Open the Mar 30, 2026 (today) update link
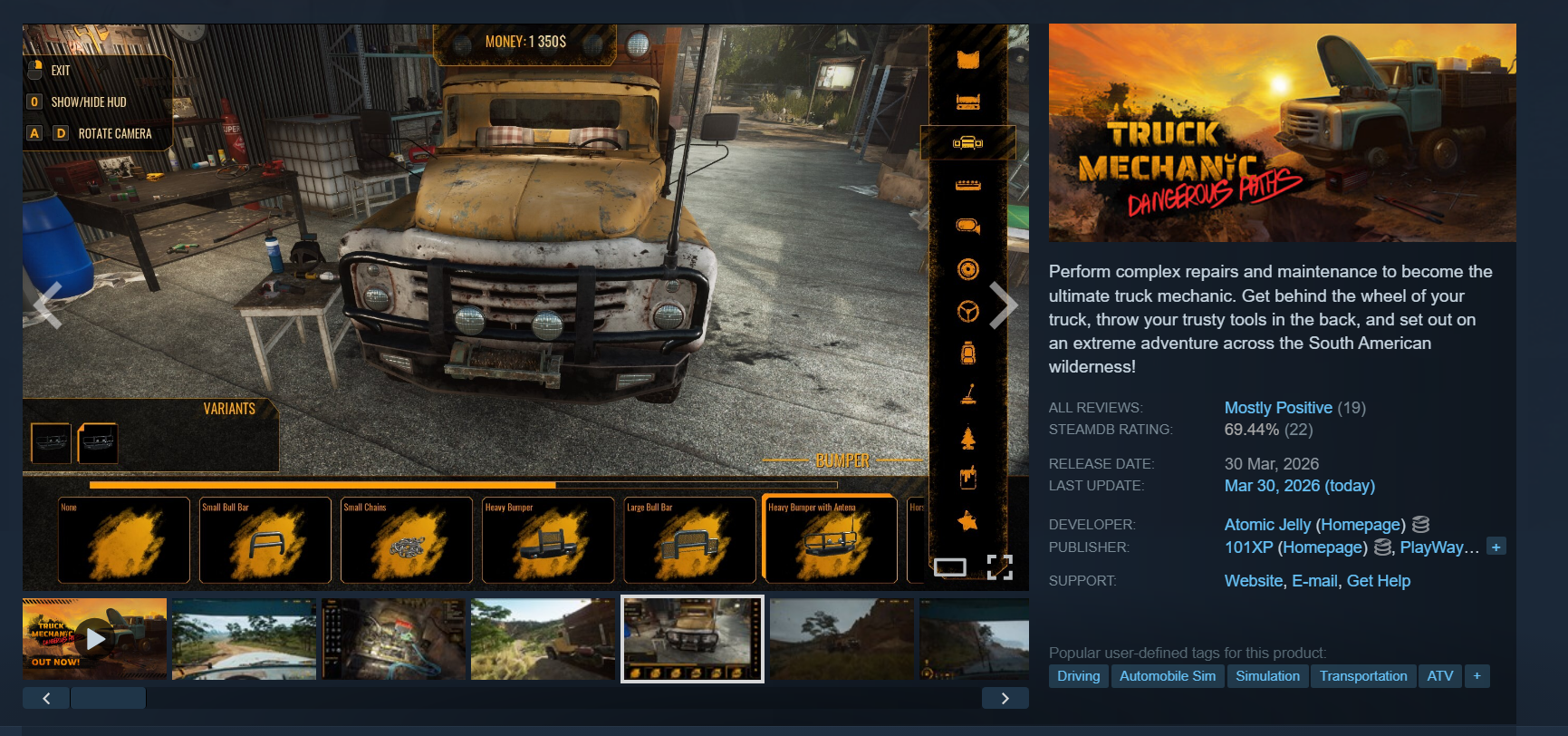1568x736 pixels. pyautogui.click(x=1300, y=486)
